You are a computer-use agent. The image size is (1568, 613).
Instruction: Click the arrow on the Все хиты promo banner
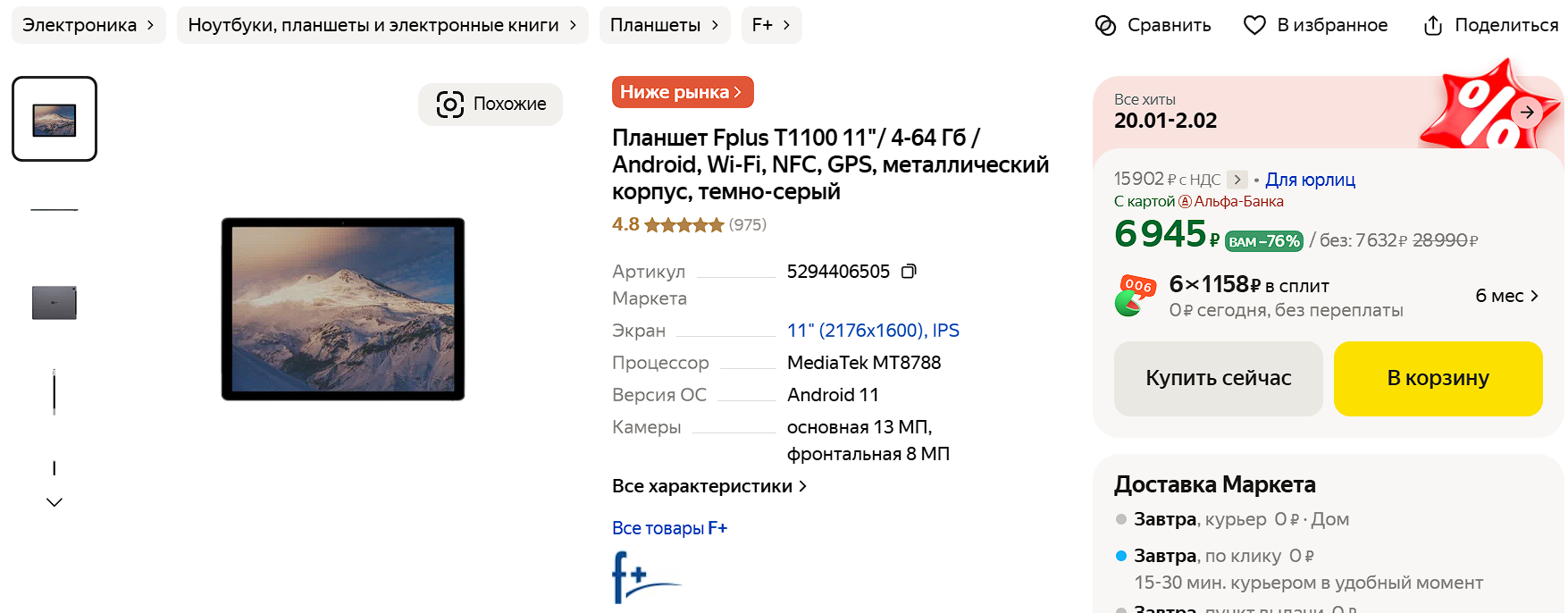[x=1527, y=112]
